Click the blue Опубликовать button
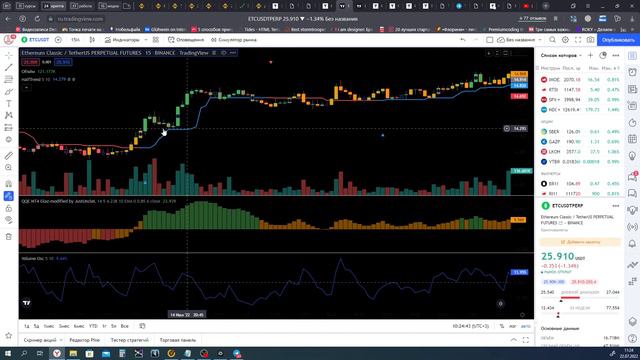Screen dimensions: 640x360 pyautogui.click(x=618, y=40)
